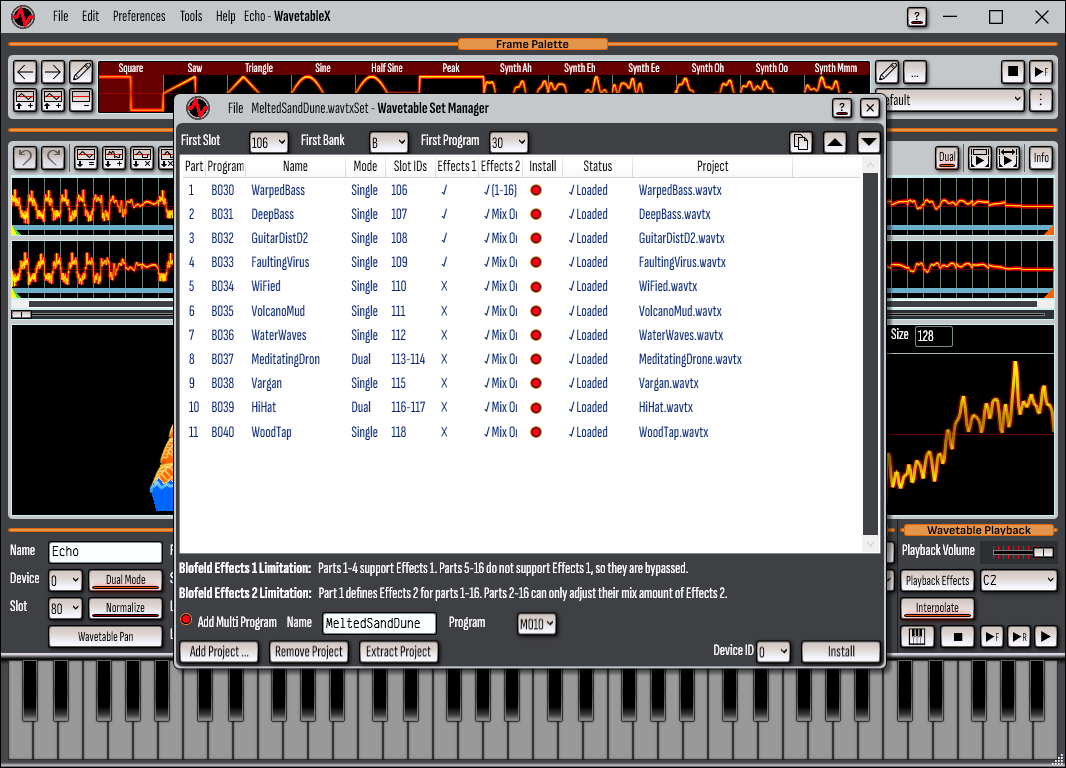Select the Square frame in palette
Screen dimensions: 1066x768
point(131,86)
